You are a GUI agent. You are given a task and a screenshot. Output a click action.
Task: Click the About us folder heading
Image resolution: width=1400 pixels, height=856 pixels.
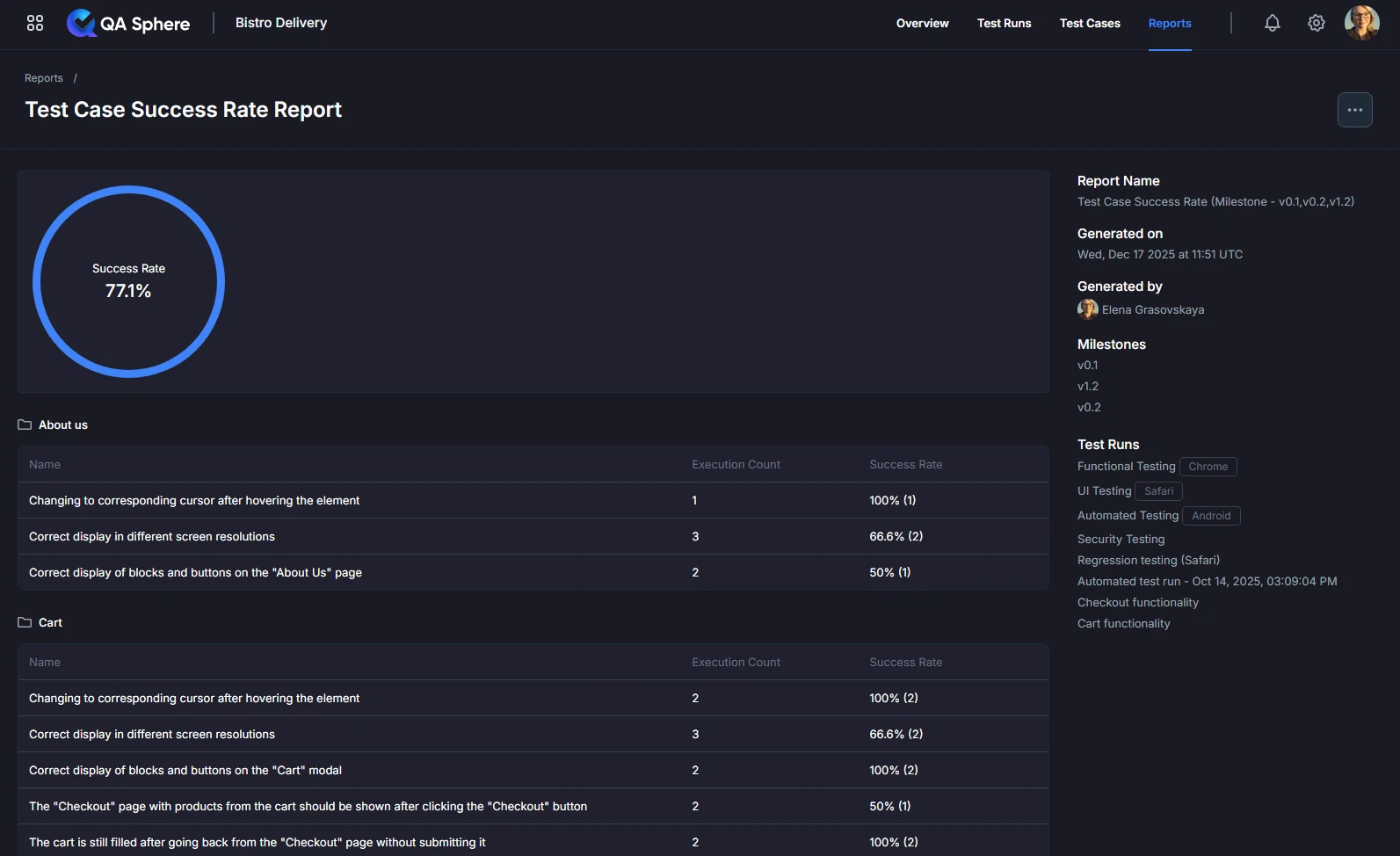tap(63, 424)
